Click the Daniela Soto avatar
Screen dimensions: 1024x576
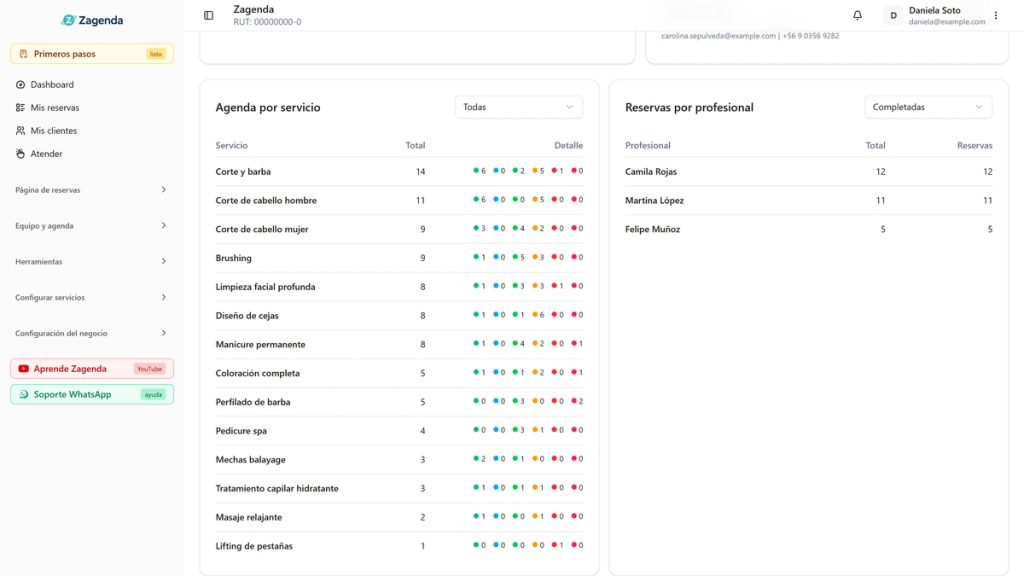click(893, 15)
